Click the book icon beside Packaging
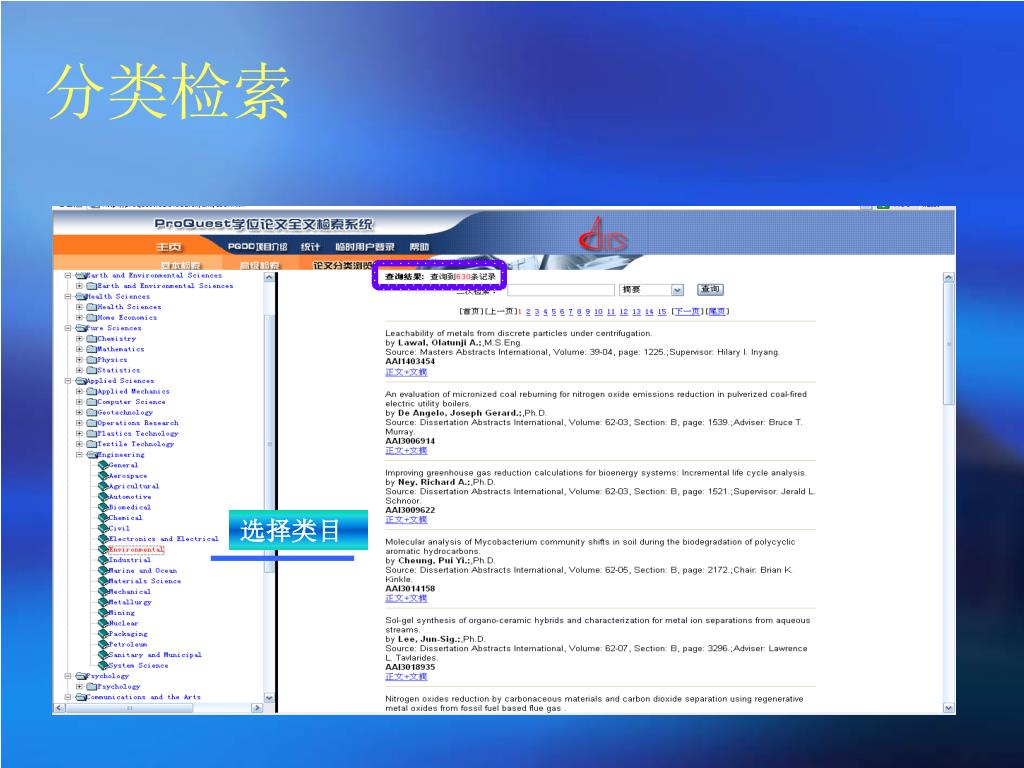Viewport: 1024px width, 768px height. 103,633
